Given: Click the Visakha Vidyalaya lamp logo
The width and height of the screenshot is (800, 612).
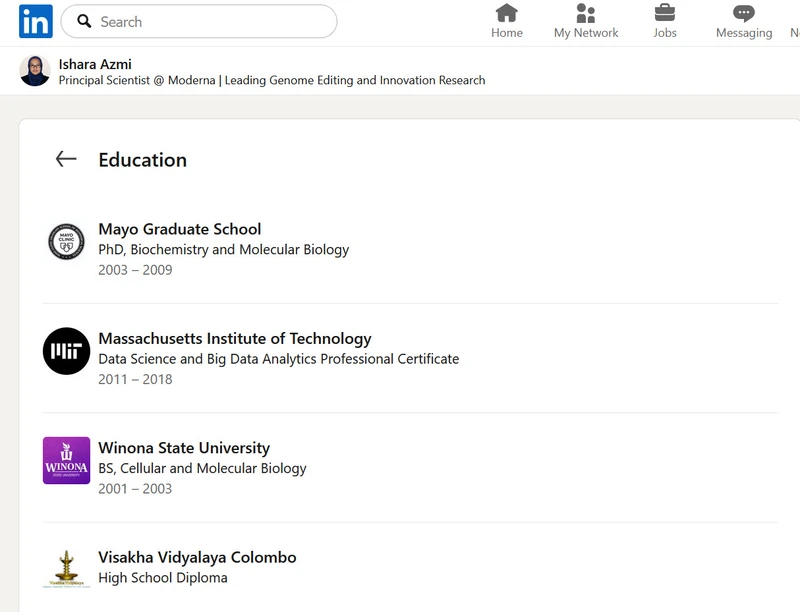Looking at the screenshot, I should click(x=67, y=567).
